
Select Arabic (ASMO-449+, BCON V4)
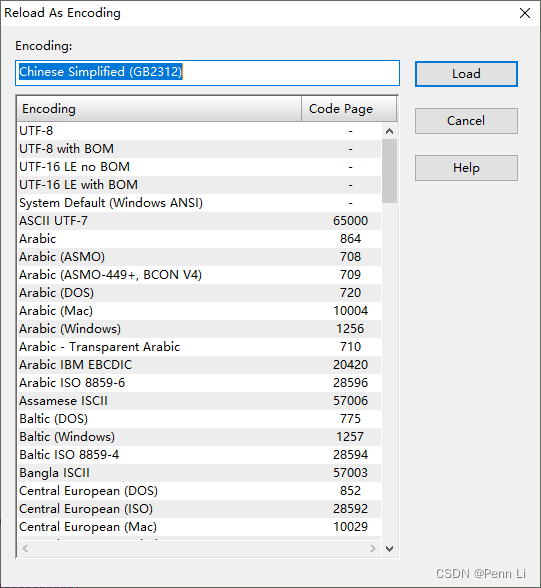(199, 275)
